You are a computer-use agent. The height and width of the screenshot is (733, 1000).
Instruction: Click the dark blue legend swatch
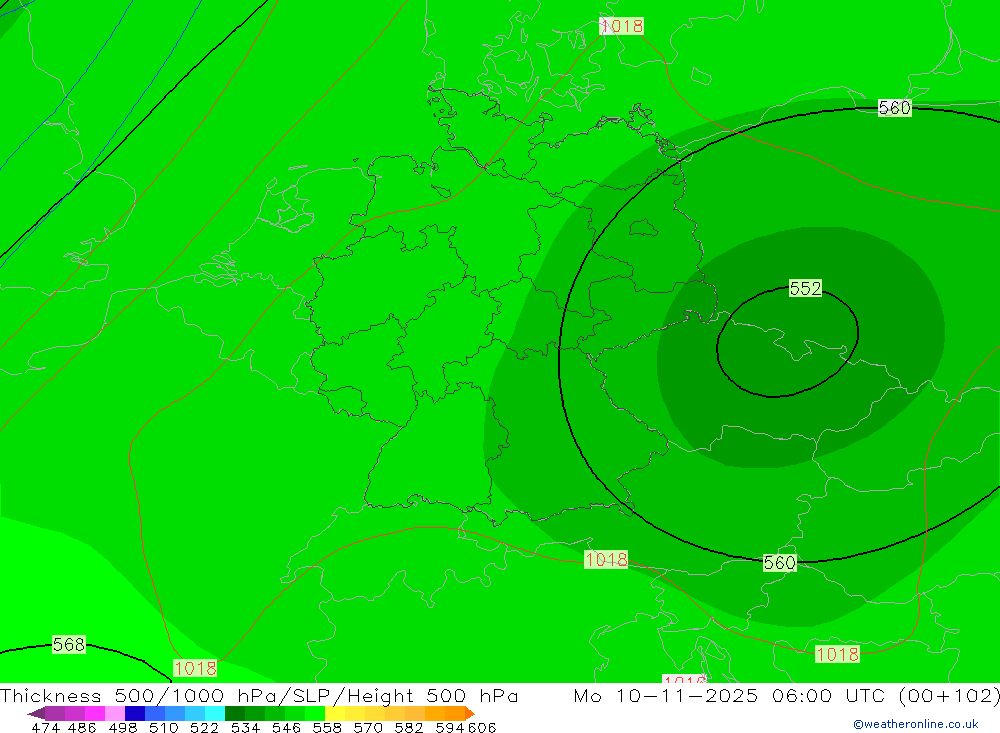(135, 713)
